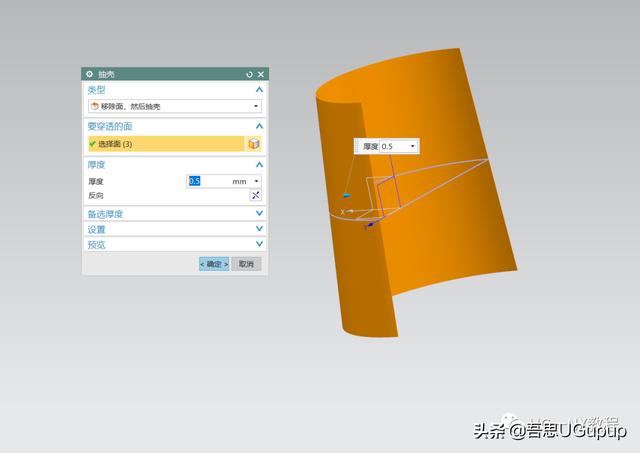Viewport: 640px width, 453px height.
Task: Collapse the 类型 section
Action: 259,89
